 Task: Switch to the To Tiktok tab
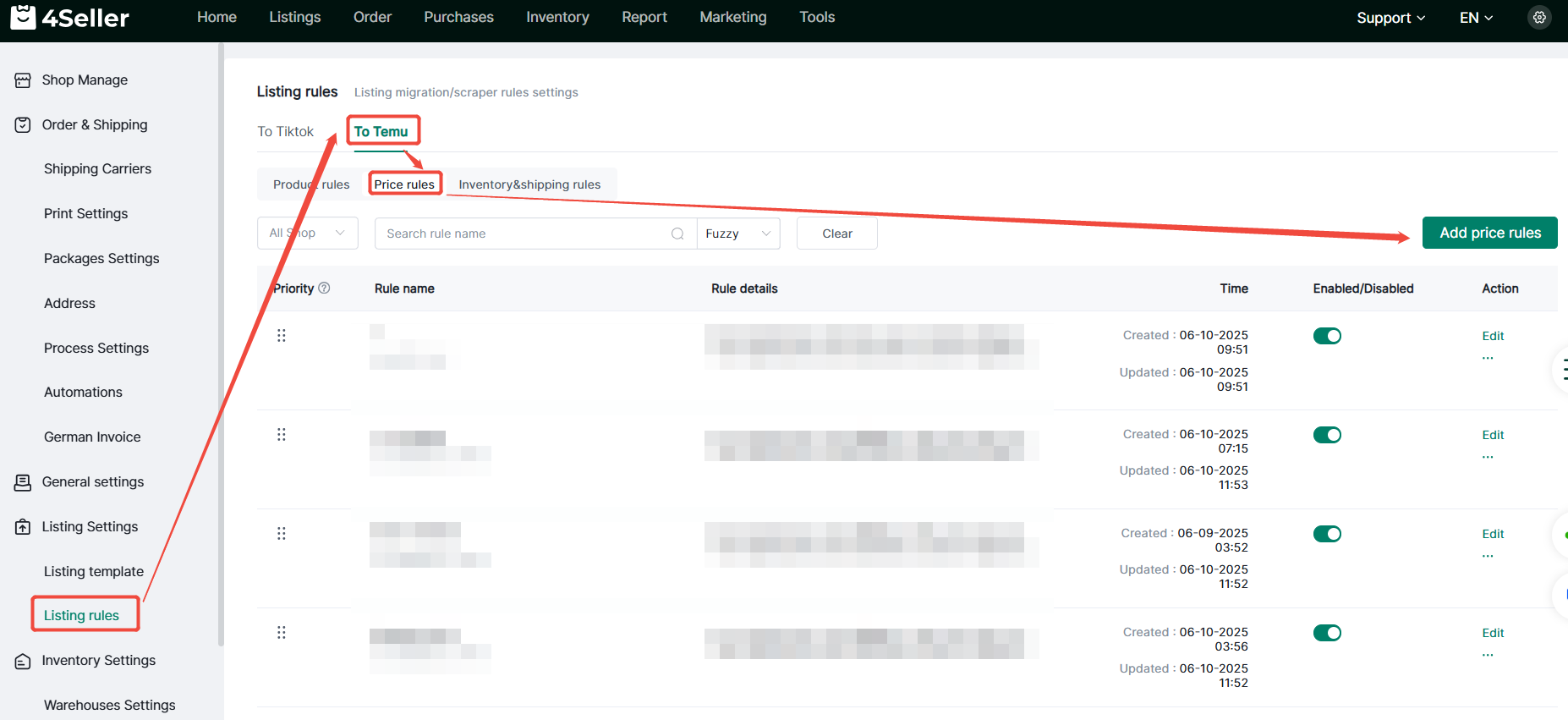click(x=286, y=132)
